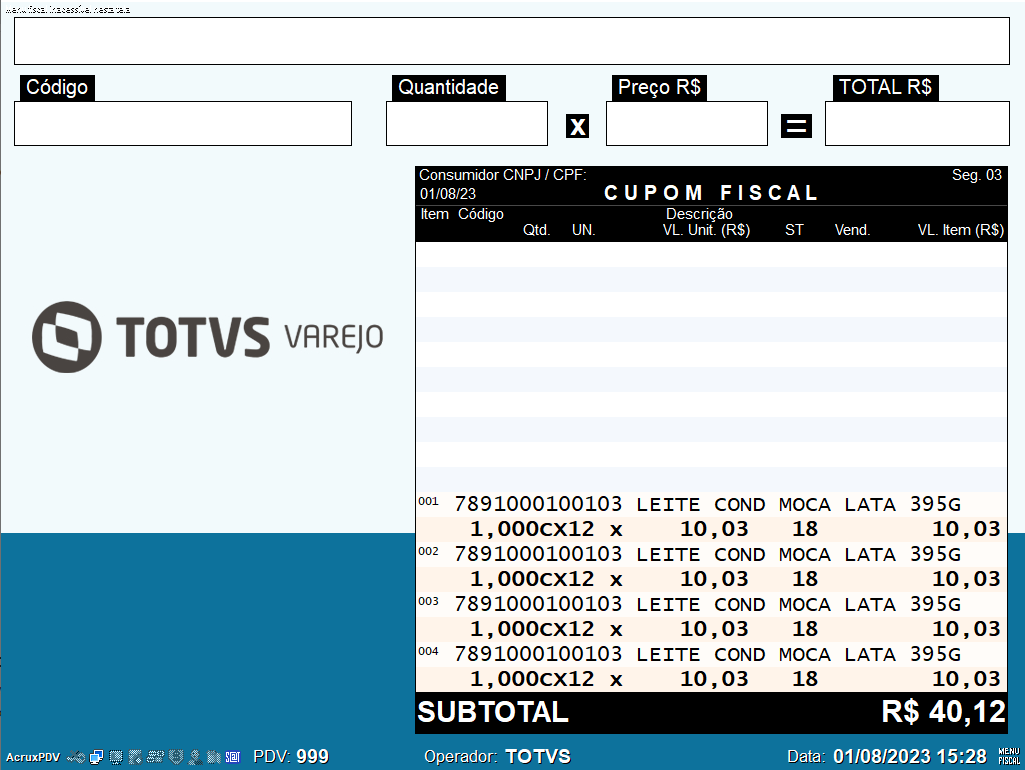
Task: Focus the Código input field
Action: (x=183, y=124)
